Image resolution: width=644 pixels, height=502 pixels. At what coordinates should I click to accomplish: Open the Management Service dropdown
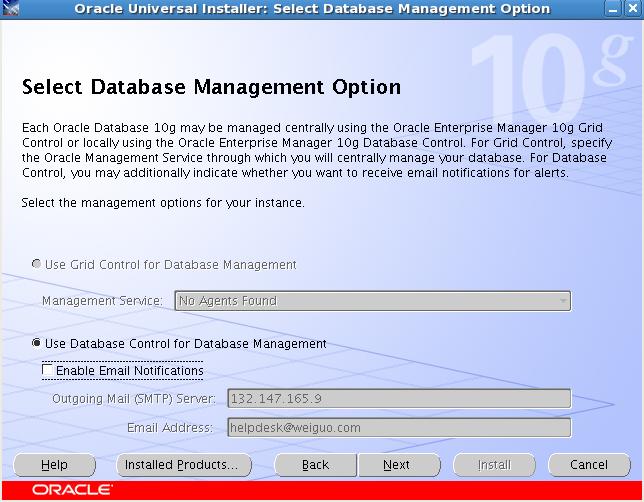373,301
